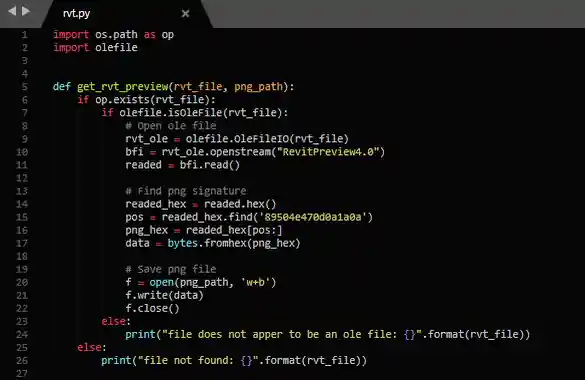Screen dimensions: 585x380
Task: Click 'f.close()' statement
Action: (x=152, y=309)
